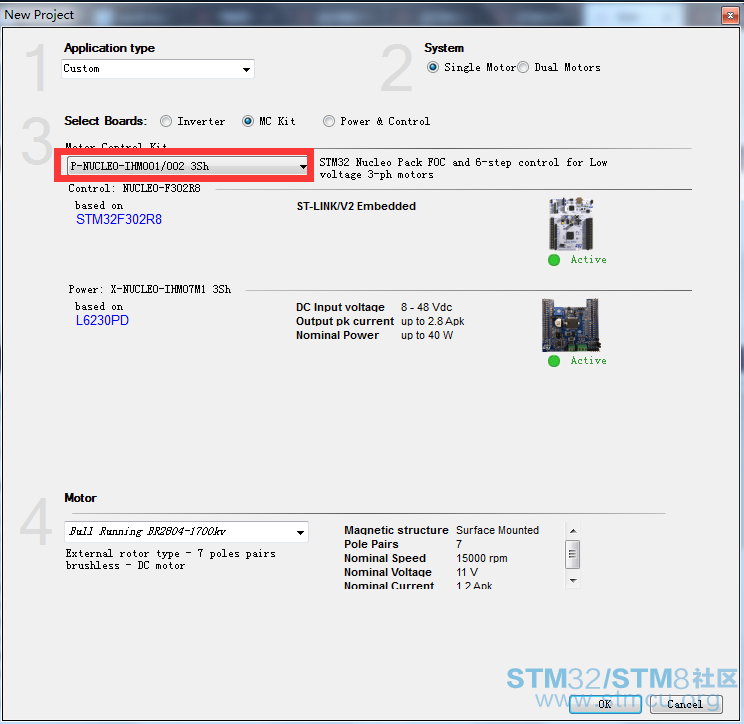Viewport: 744px width, 724px height.
Task: Click the '8 - 48 Vdc' input voltage value
Action: pyautogui.click(x=427, y=307)
